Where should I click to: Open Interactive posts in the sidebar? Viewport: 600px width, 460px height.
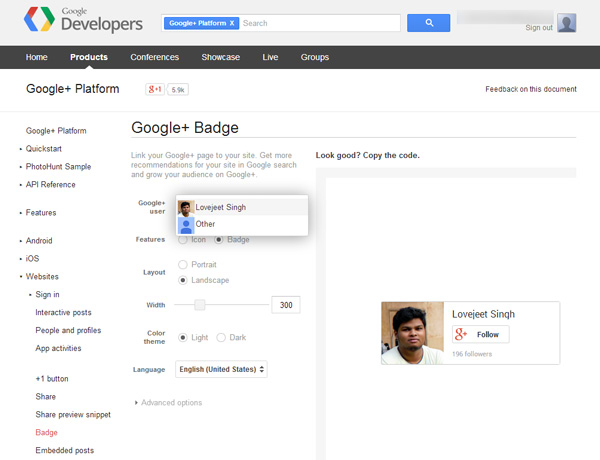[64, 312]
